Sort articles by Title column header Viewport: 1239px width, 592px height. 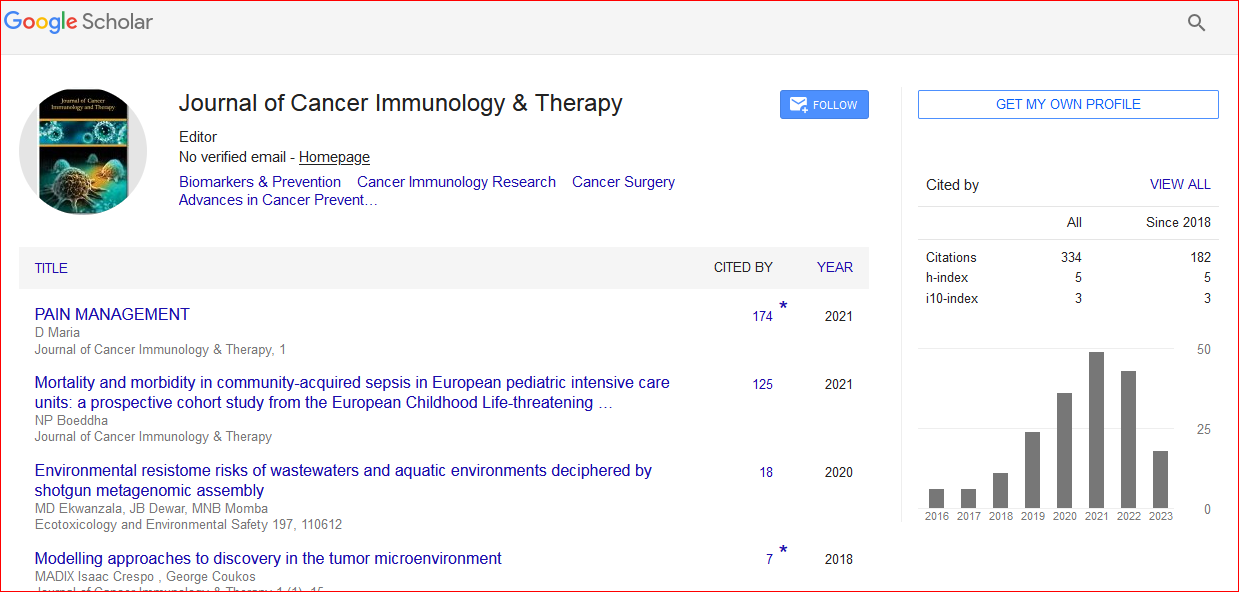51,268
